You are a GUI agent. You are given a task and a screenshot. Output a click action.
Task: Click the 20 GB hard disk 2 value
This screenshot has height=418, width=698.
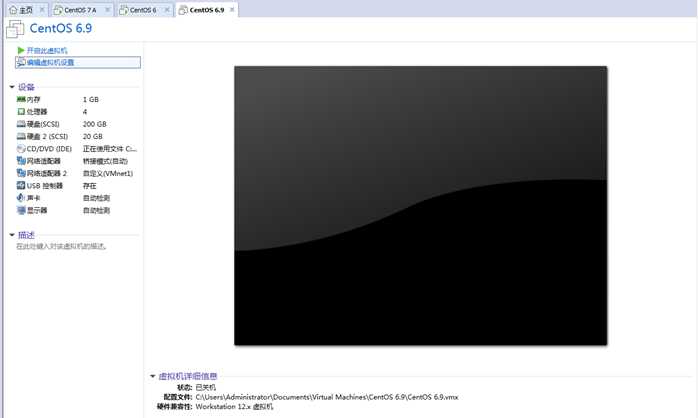coord(93,136)
